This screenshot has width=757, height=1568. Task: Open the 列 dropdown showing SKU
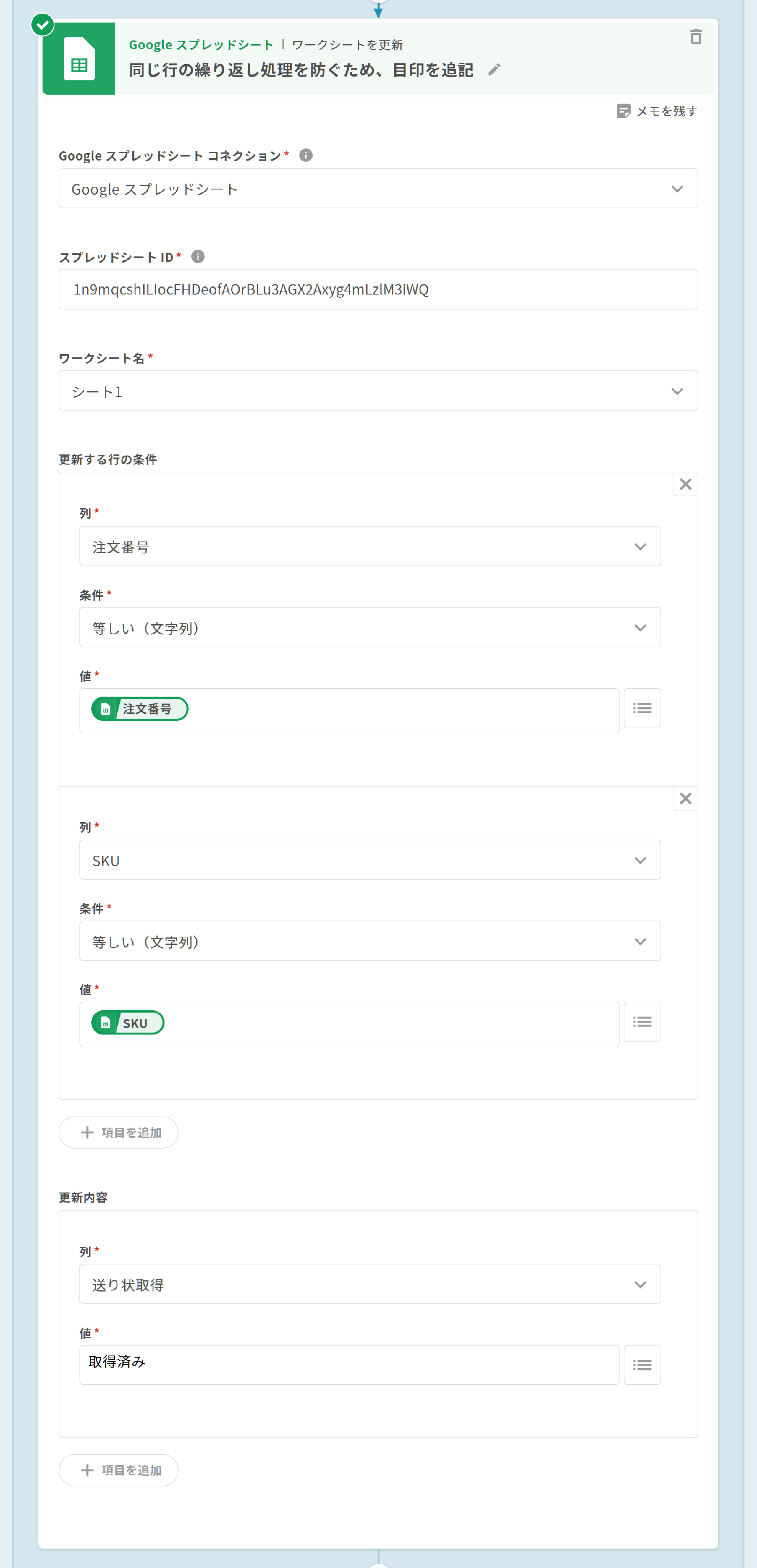(370, 860)
